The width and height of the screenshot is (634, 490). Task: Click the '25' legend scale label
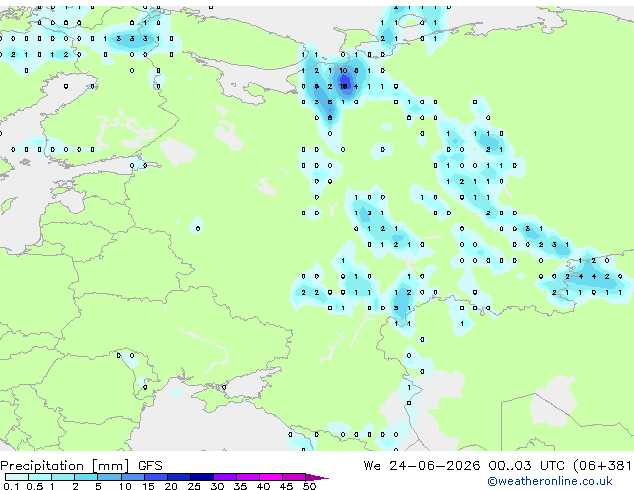click(194, 486)
